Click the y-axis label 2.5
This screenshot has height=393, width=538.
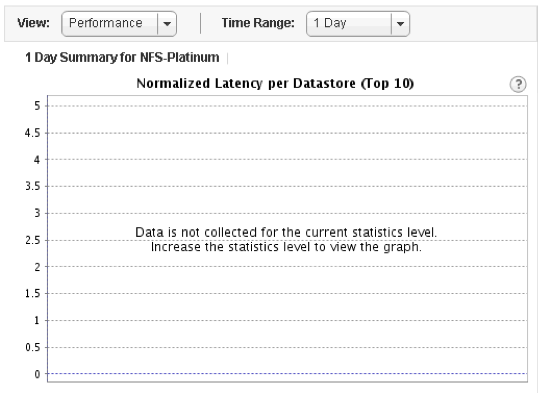coord(33,240)
